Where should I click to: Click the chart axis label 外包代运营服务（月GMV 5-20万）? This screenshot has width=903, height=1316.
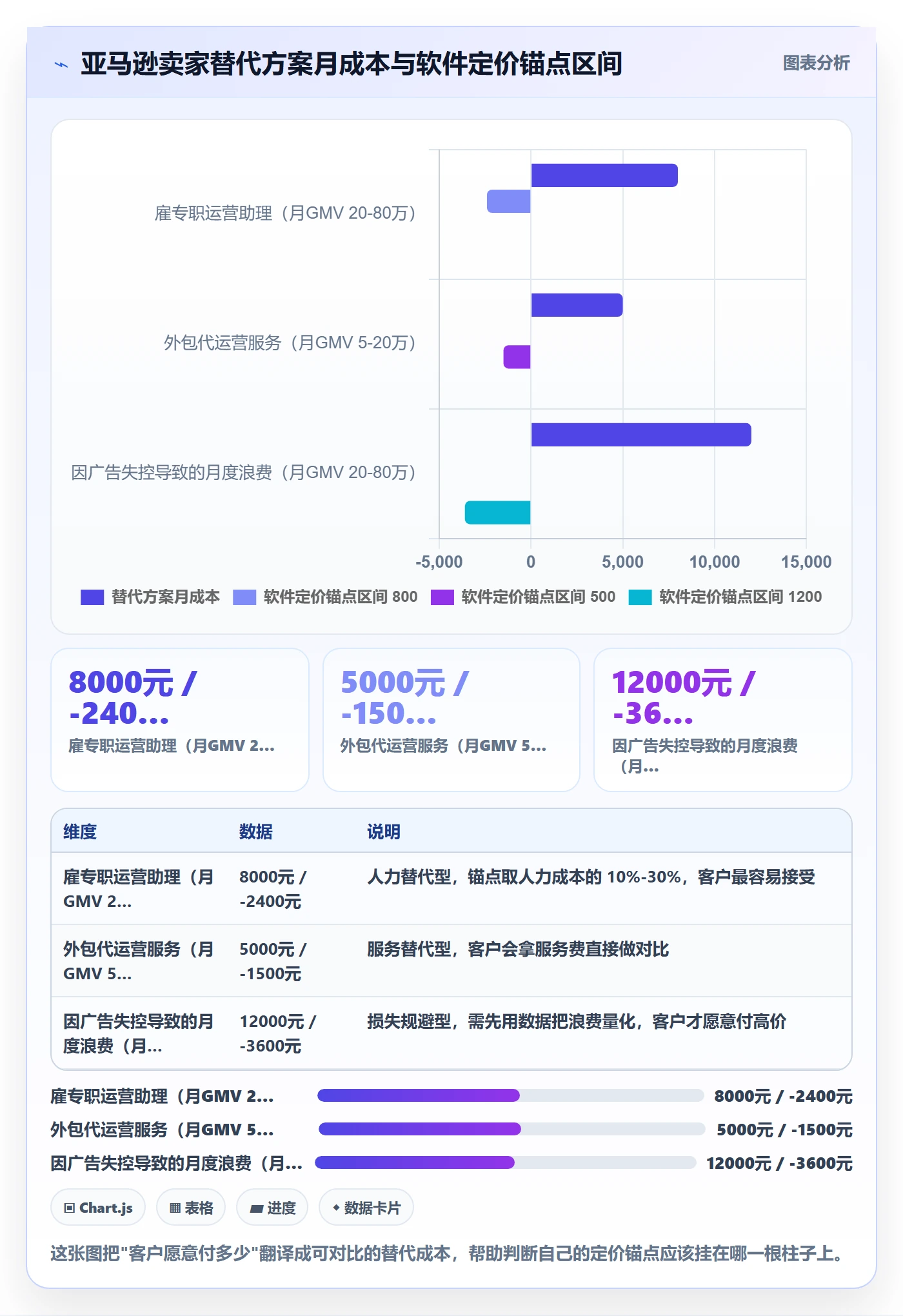[290, 343]
